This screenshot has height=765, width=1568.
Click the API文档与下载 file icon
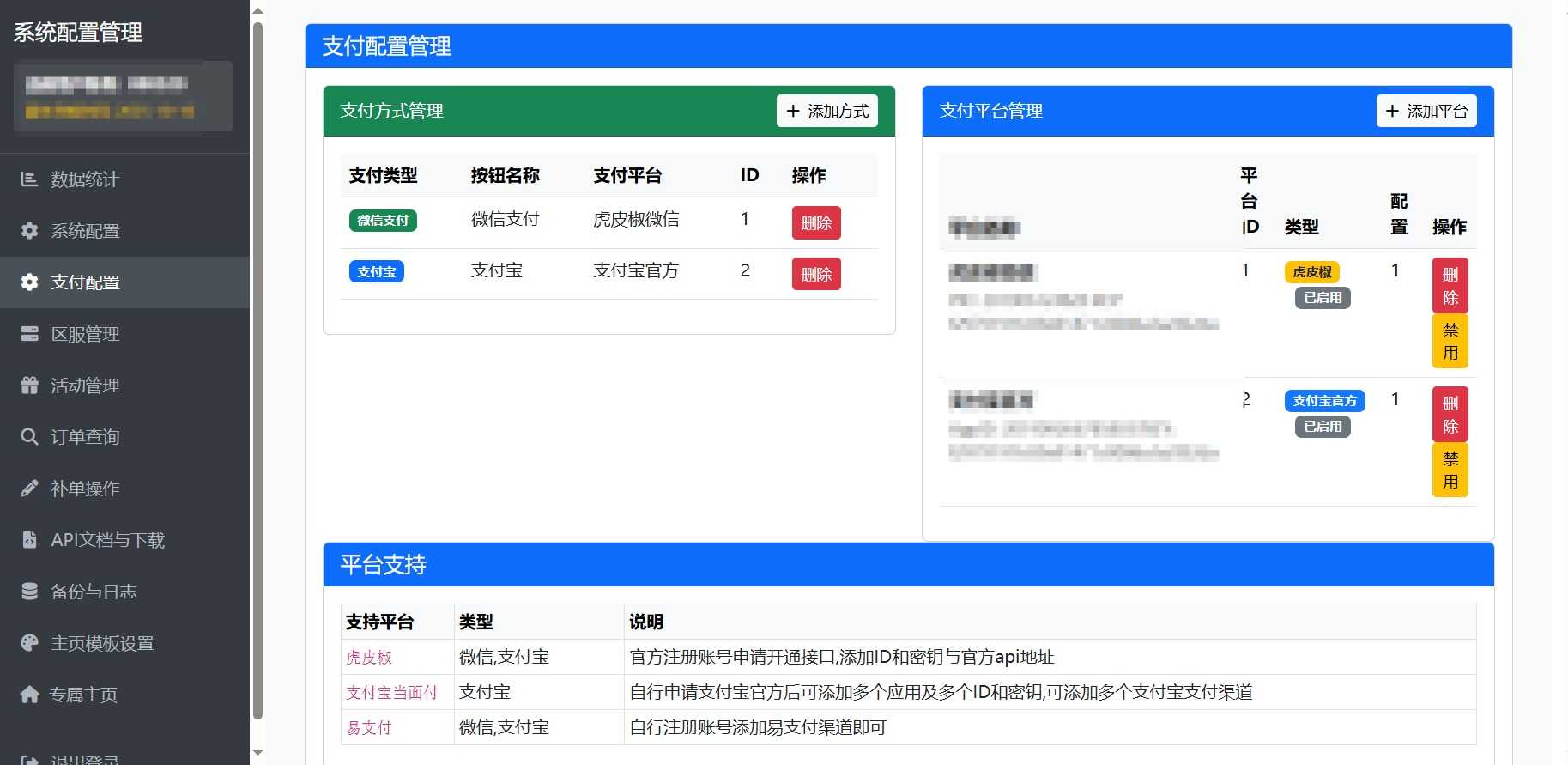click(x=29, y=540)
